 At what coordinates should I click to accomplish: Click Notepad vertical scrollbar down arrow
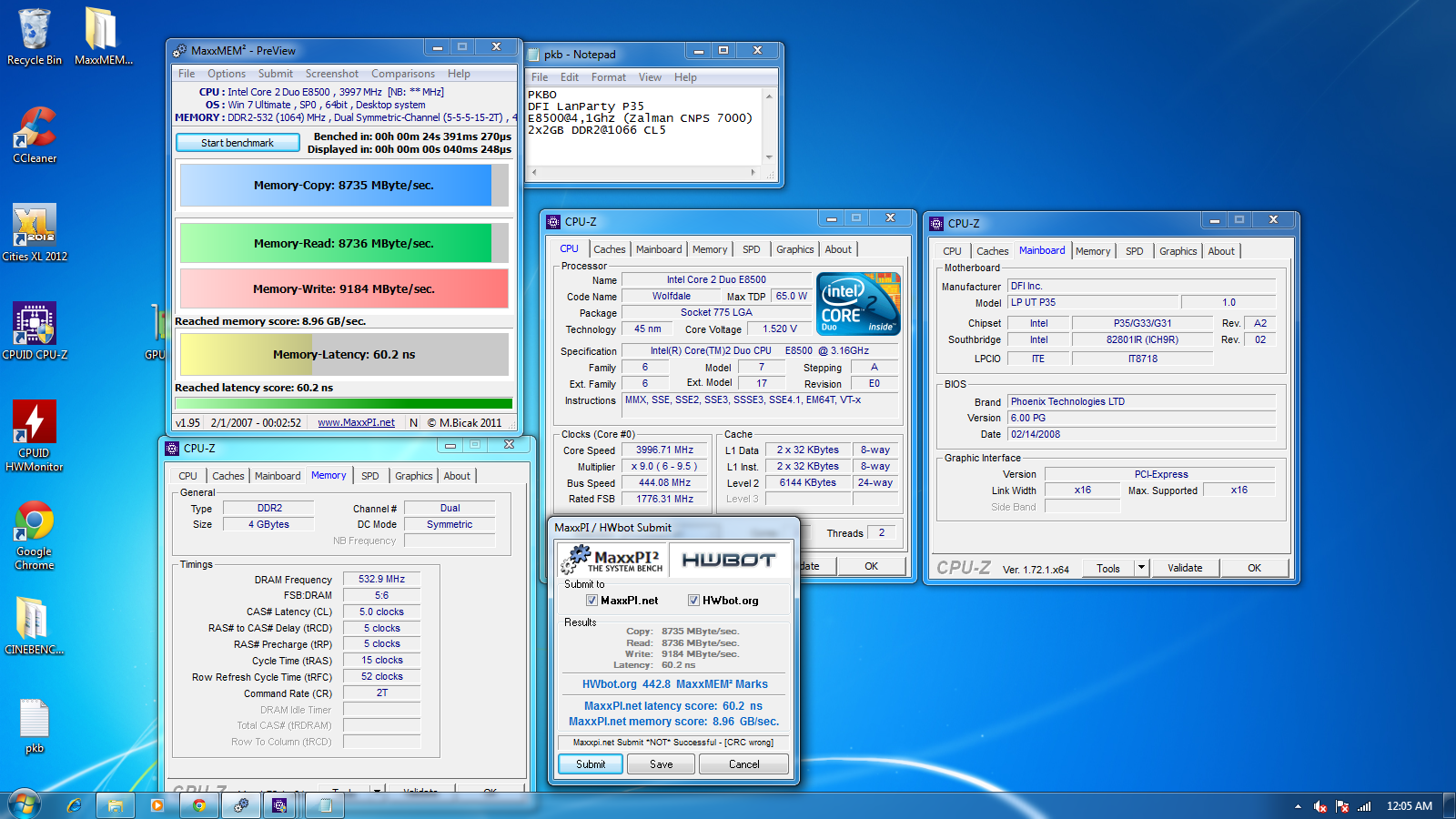769,157
